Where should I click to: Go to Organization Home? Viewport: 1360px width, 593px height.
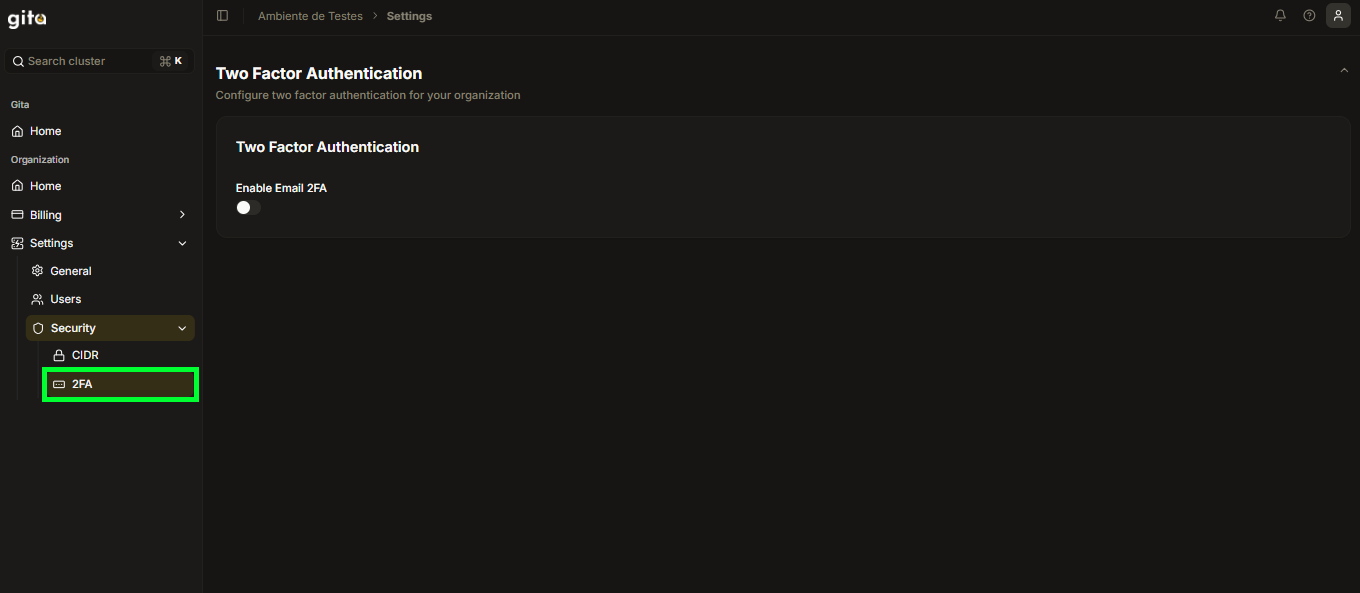(45, 186)
